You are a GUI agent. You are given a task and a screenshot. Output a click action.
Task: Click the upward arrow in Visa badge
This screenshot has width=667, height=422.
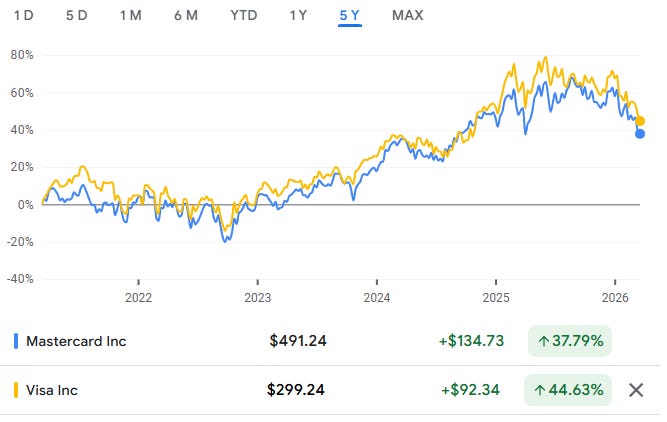pyautogui.click(x=540, y=390)
